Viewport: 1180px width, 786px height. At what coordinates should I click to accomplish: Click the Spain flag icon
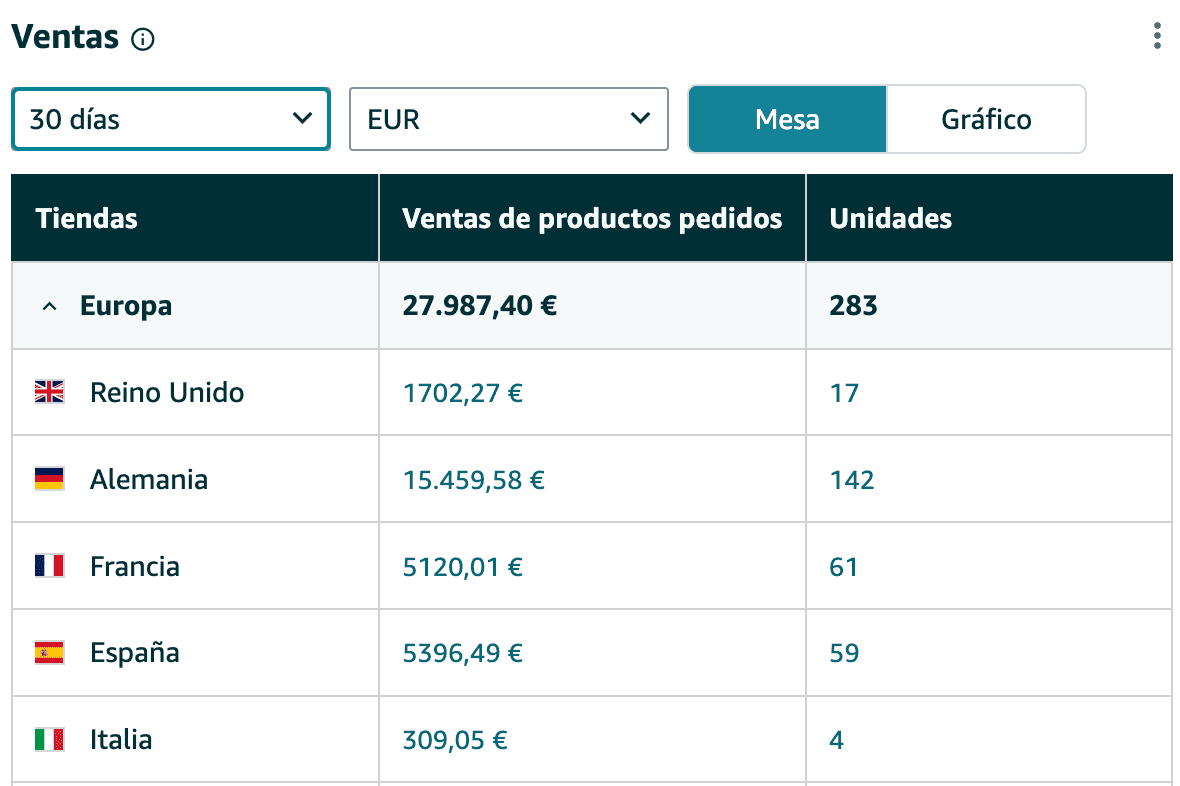pos(49,652)
